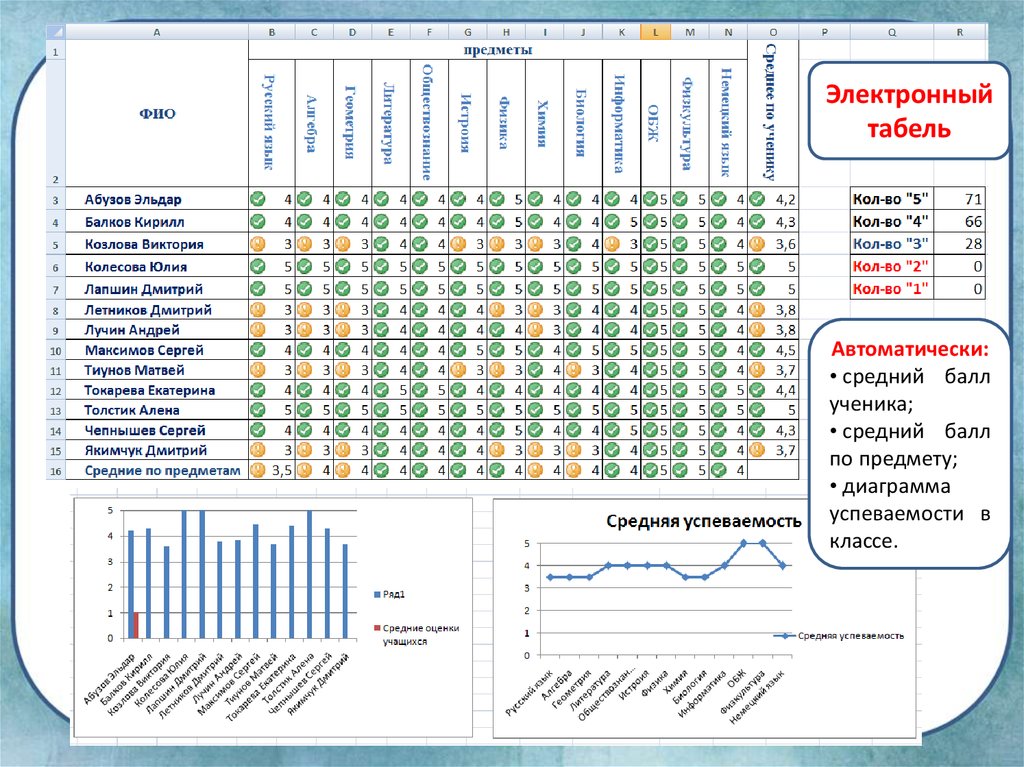The image size is (1024, 767).
Task: Click yellow icon in Козлова Виктория's Русский язык cell
Action: 258,244
